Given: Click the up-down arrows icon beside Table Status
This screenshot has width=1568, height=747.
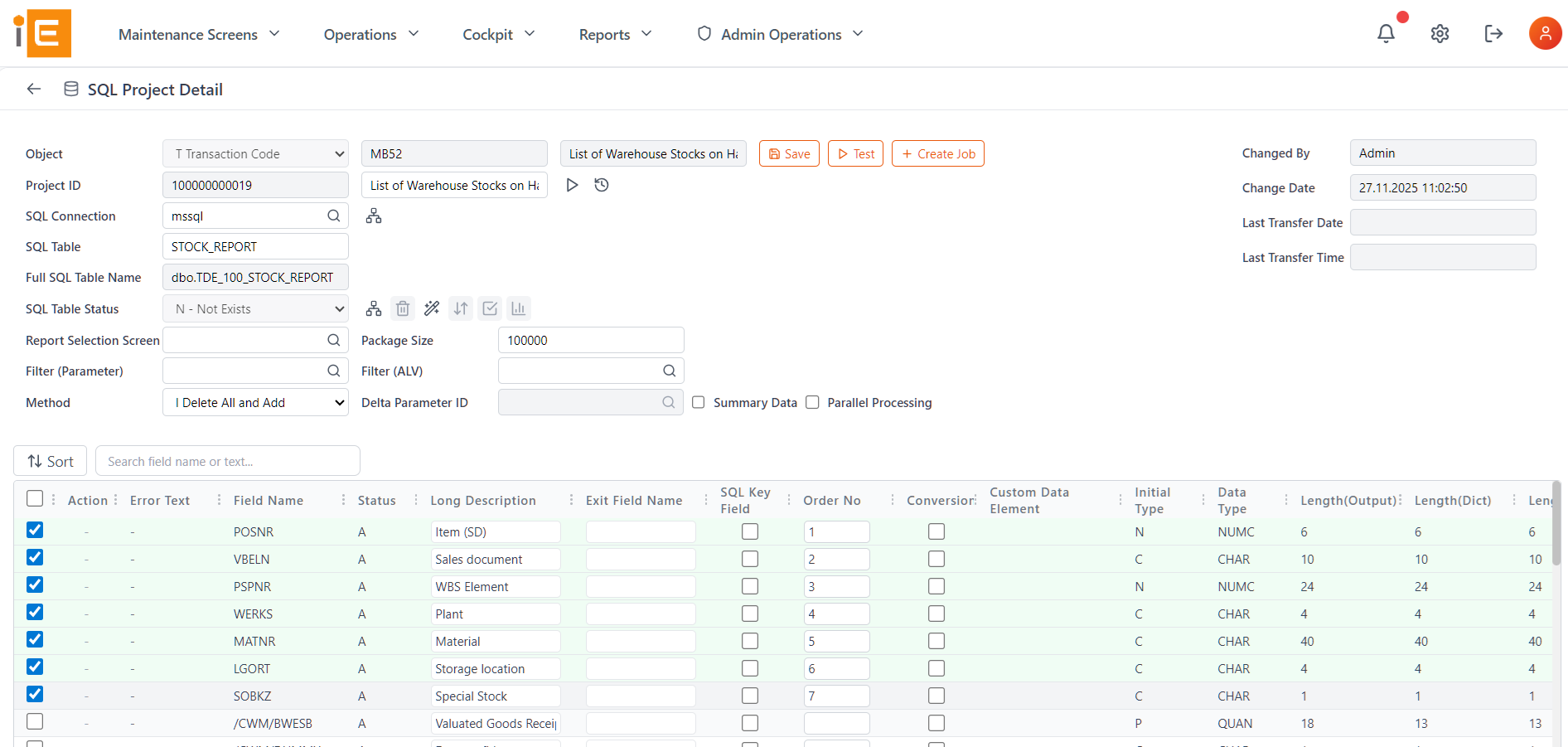Looking at the screenshot, I should [461, 308].
